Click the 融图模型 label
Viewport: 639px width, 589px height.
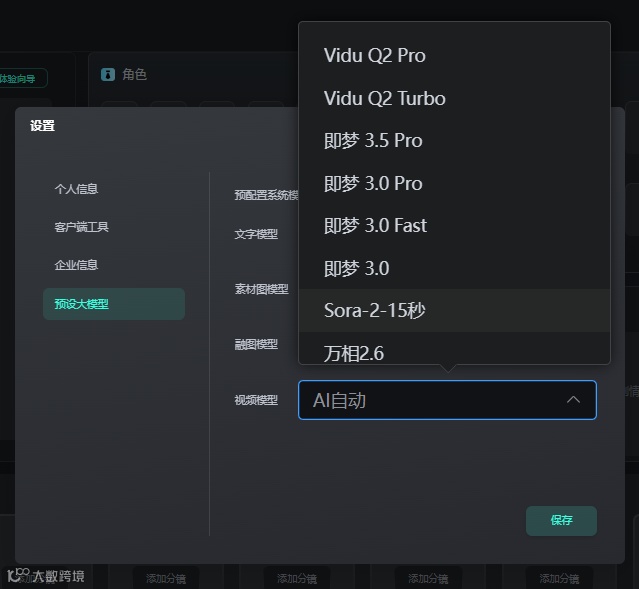[x=256, y=344]
